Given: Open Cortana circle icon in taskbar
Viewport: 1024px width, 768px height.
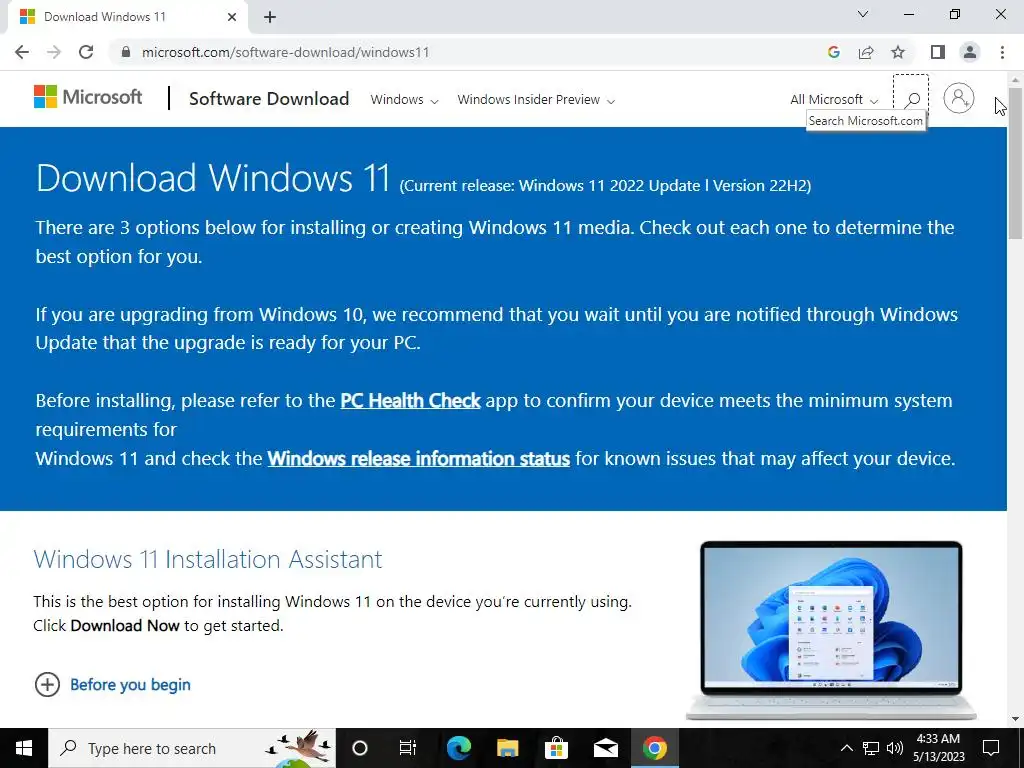Looking at the screenshot, I should [x=360, y=748].
